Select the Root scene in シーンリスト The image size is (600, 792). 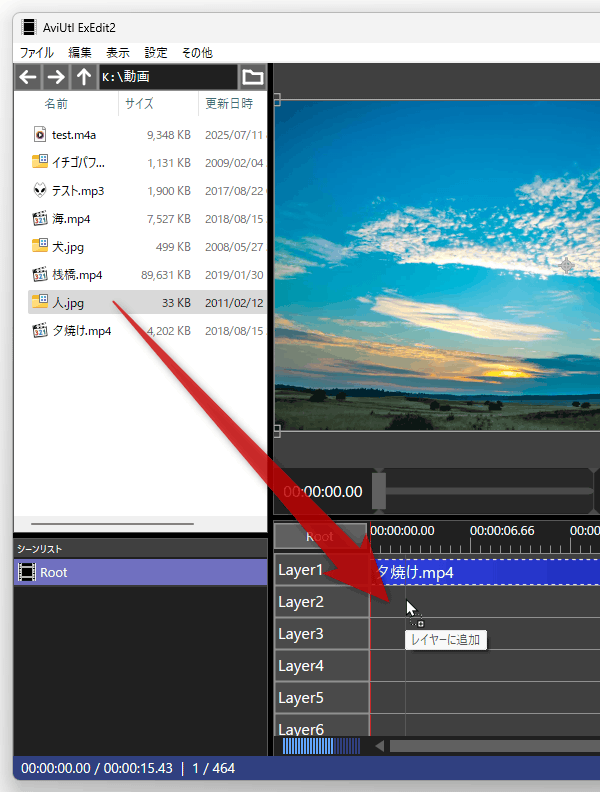point(140,572)
